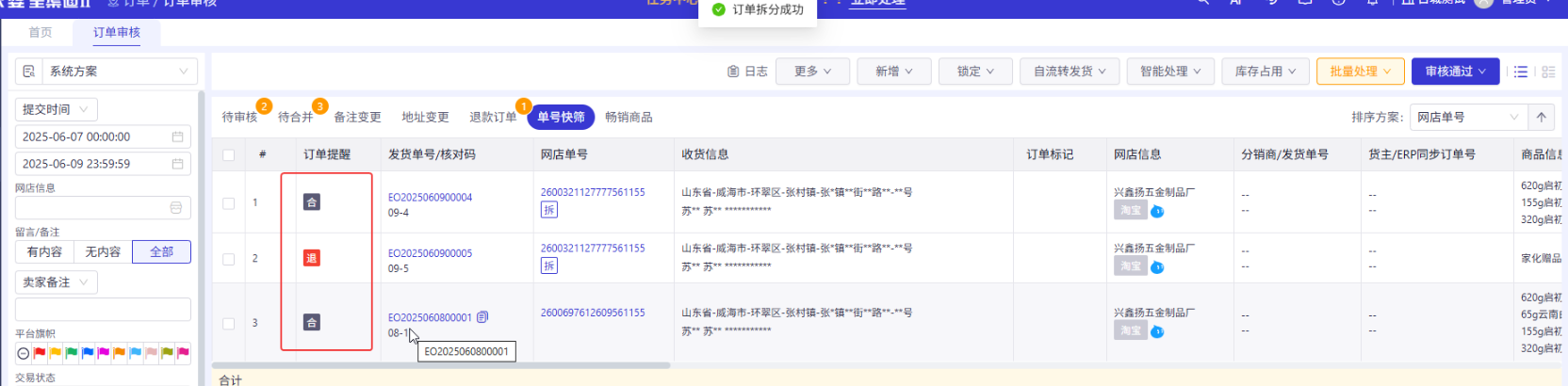The width and height of the screenshot is (1568, 386).
Task: Open the 提交时间 time-type dropdown
Action: [56, 109]
